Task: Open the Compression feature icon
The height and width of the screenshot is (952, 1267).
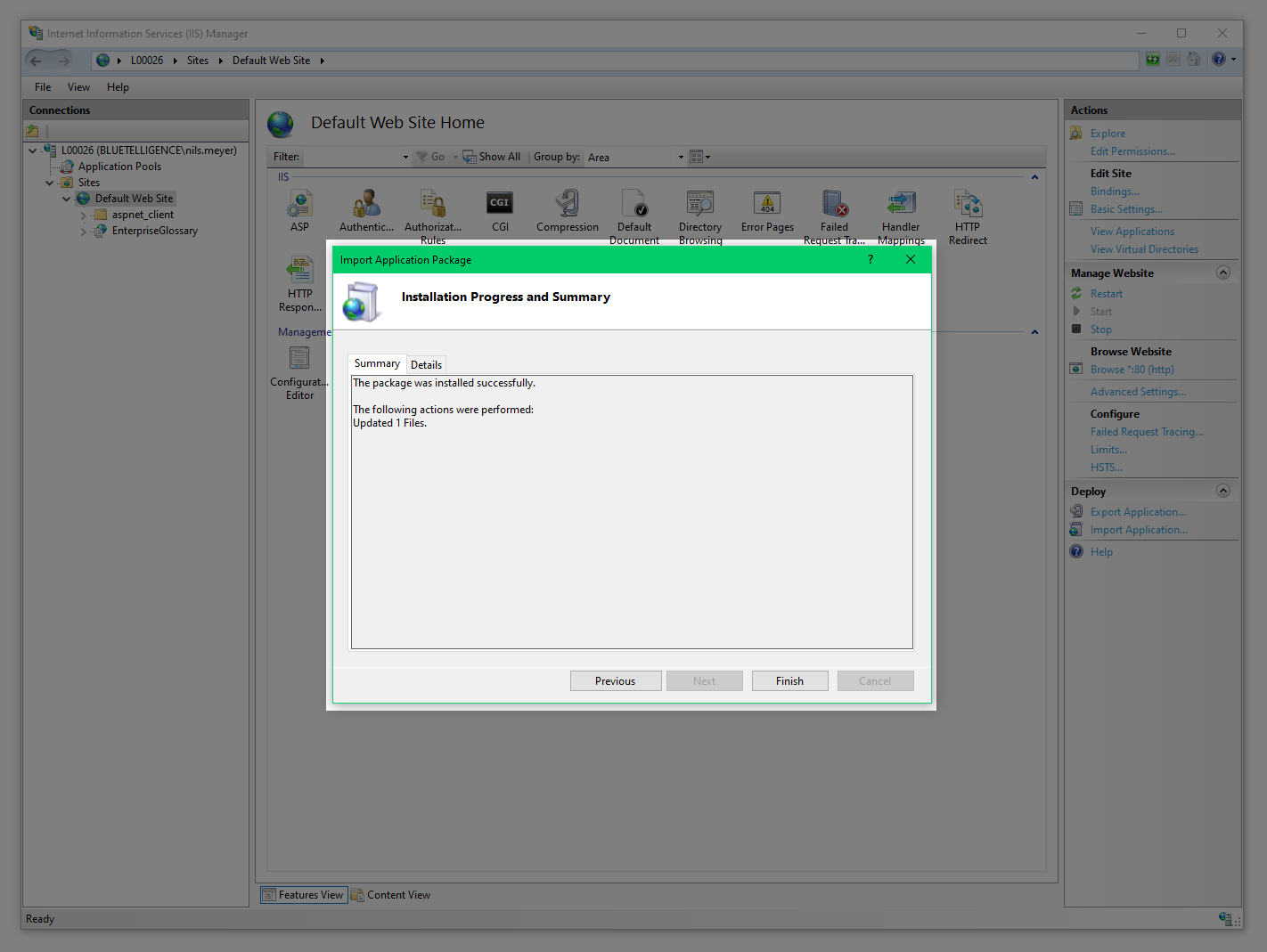Action: coord(567,204)
